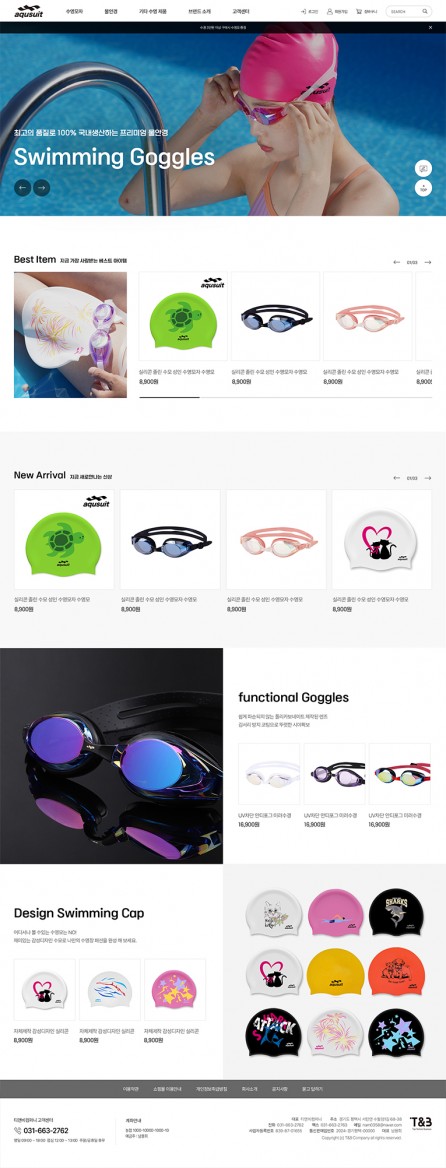Viewport: 446px width, 1168px height.
Task: Open the 회사소개 footer link
Action: click(249, 1089)
